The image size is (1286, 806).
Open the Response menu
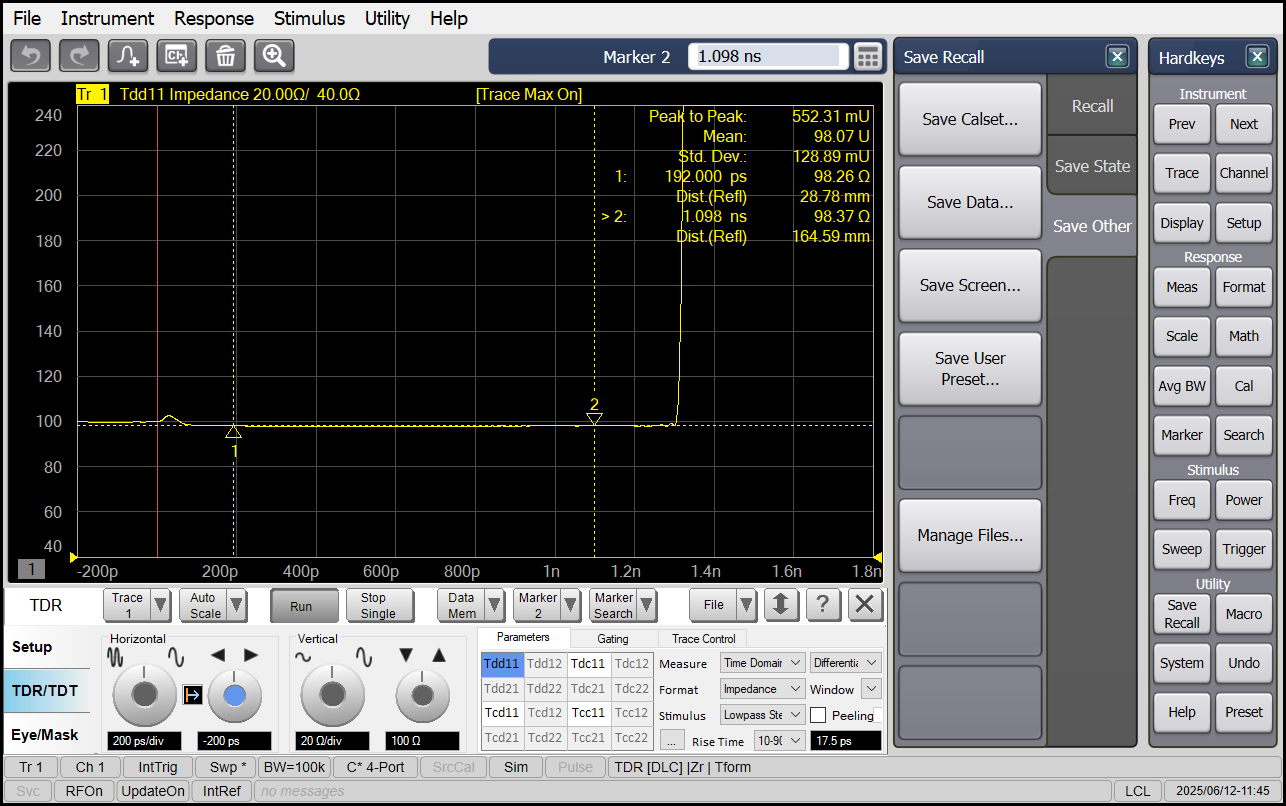tap(214, 18)
